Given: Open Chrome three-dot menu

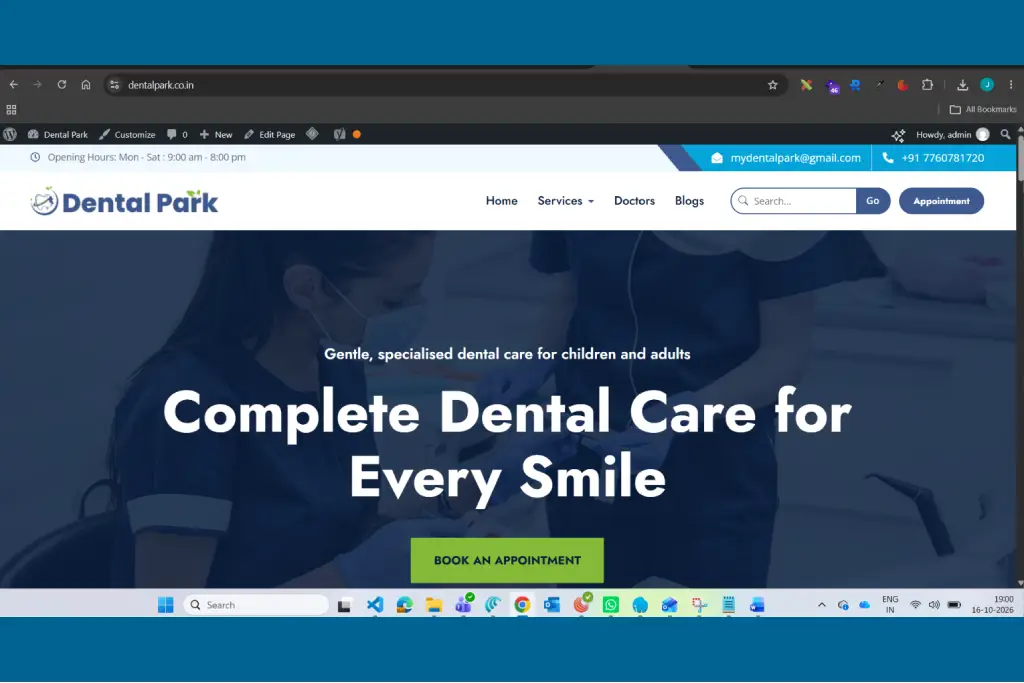Looking at the screenshot, I should [1010, 85].
